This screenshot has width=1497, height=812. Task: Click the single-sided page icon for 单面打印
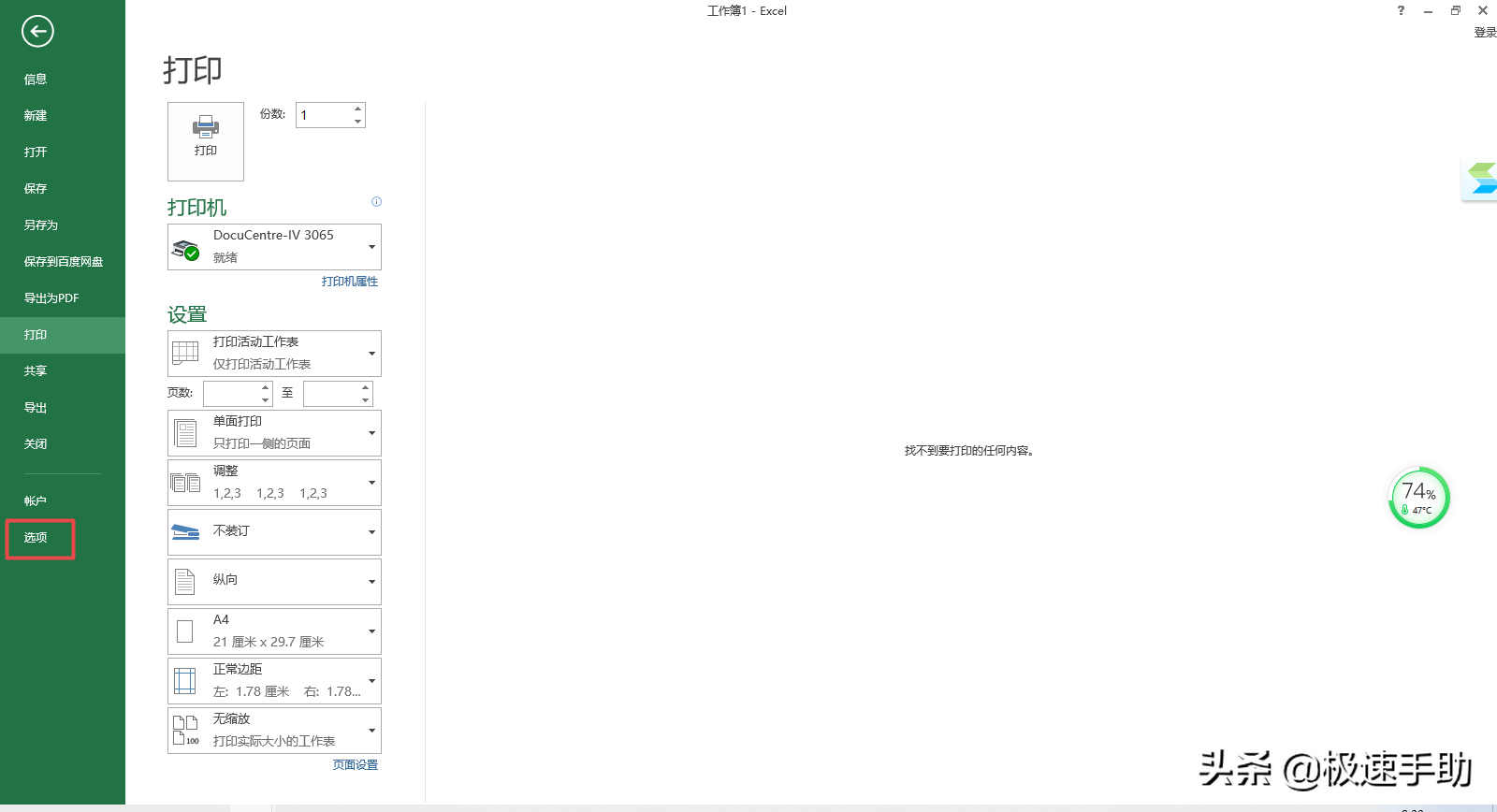tap(185, 432)
